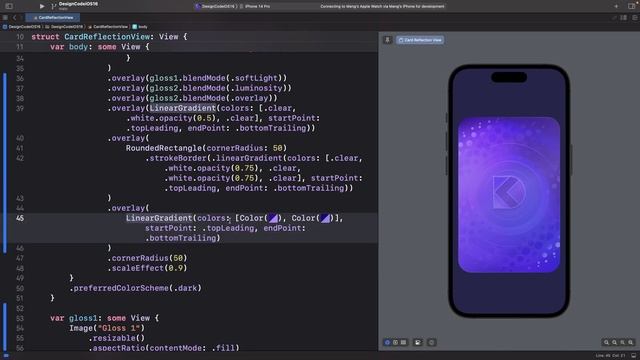
Task: Click DesignCodeiOS16 folder in jump bar
Action: click(x=64, y=27)
